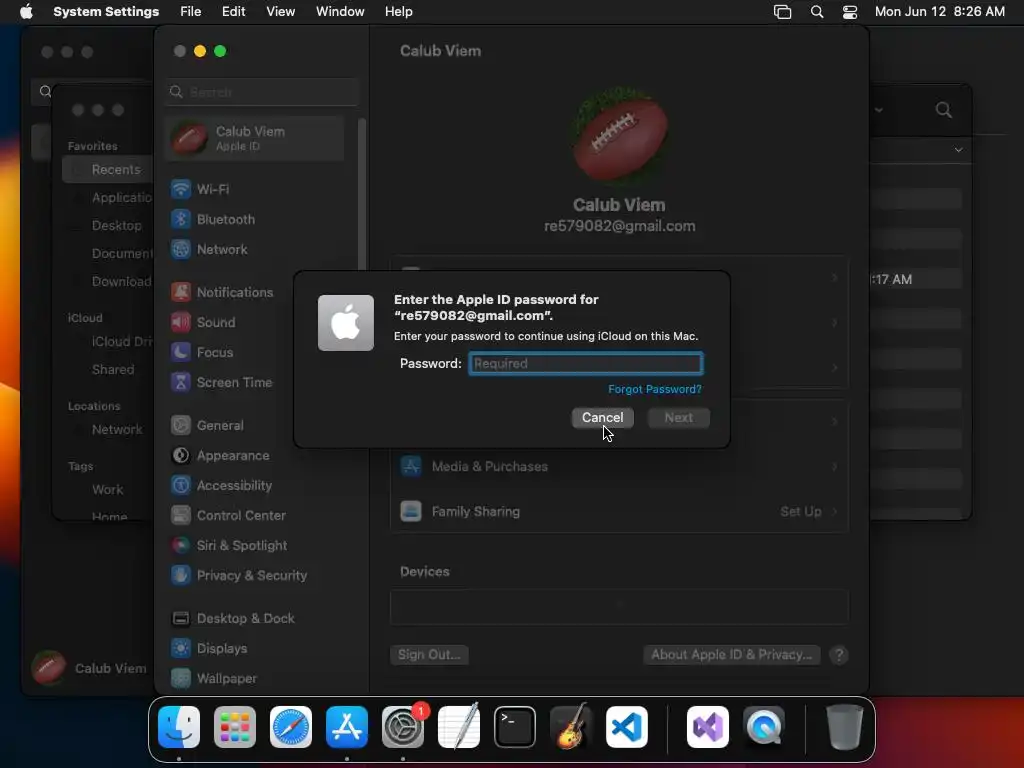The width and height of the screenshot is (1024, 768).
Task: Click Cancel in the password dialog
Action: (x=602, y=417)
